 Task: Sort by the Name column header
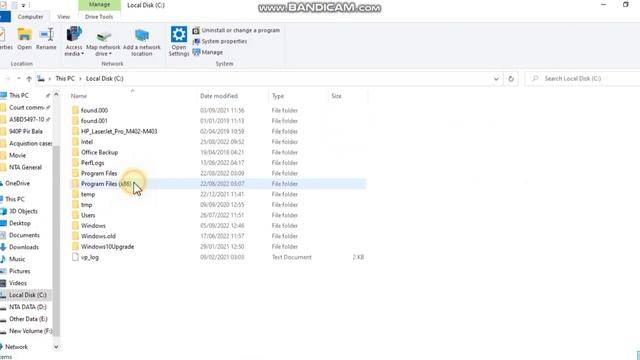[79, 96]
